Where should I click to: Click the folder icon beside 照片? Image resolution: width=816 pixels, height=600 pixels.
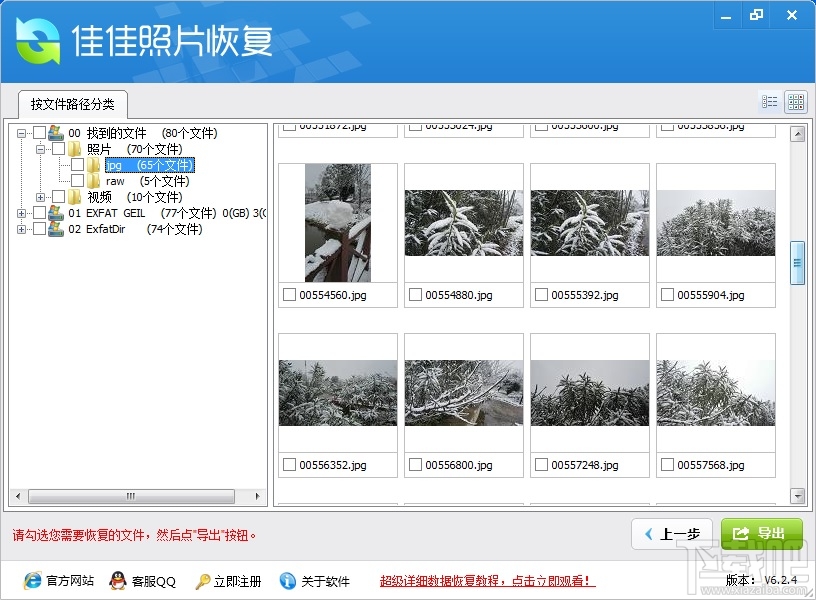pyautogui.click(x=75, y=149)
